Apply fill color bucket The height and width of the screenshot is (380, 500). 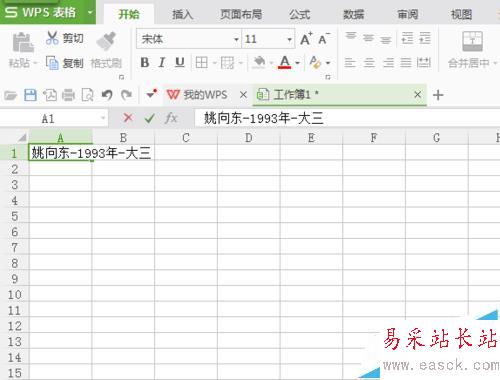pos(259,62)
